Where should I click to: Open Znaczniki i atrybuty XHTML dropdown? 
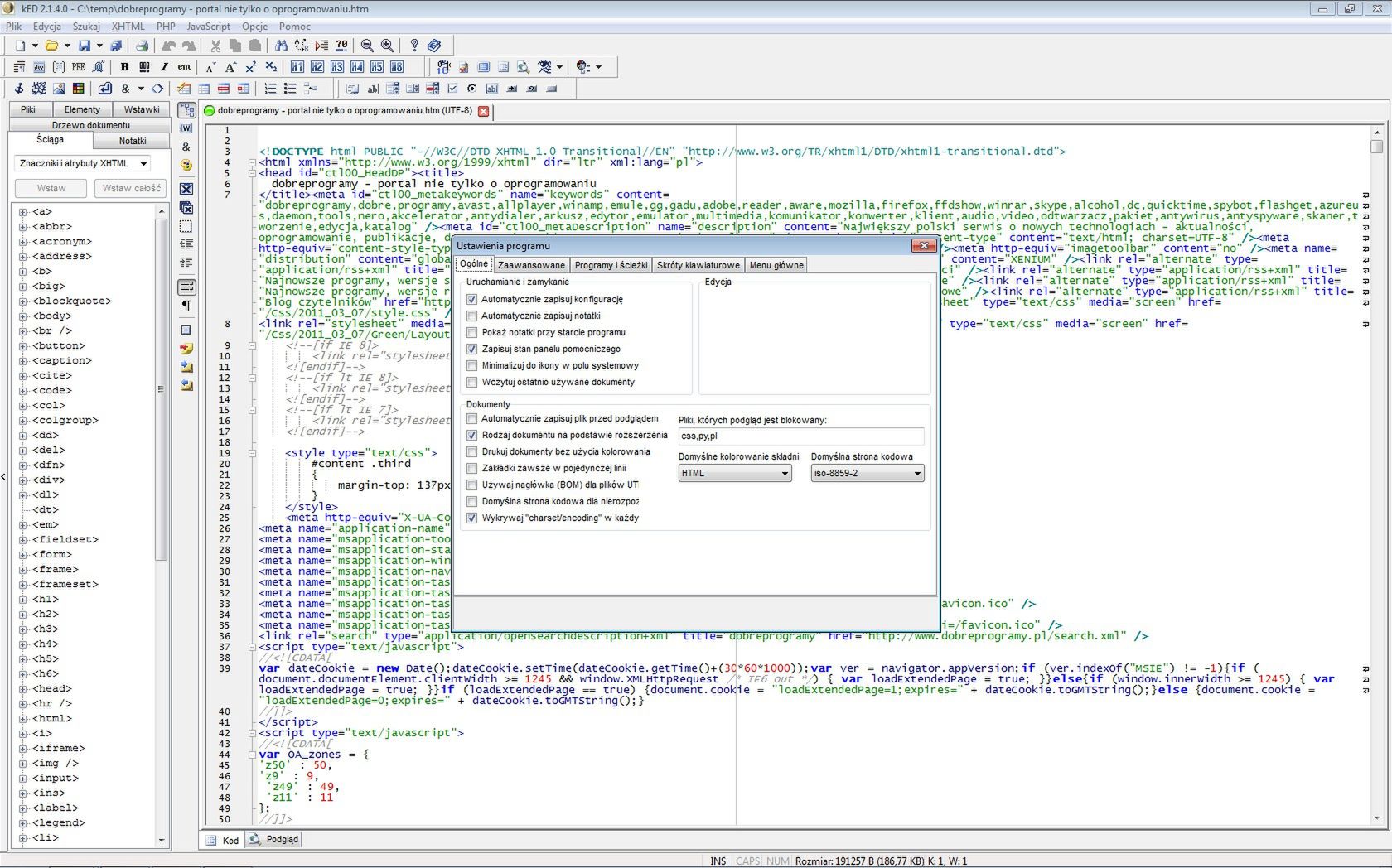pyautogui.click(x=83, y=164)
